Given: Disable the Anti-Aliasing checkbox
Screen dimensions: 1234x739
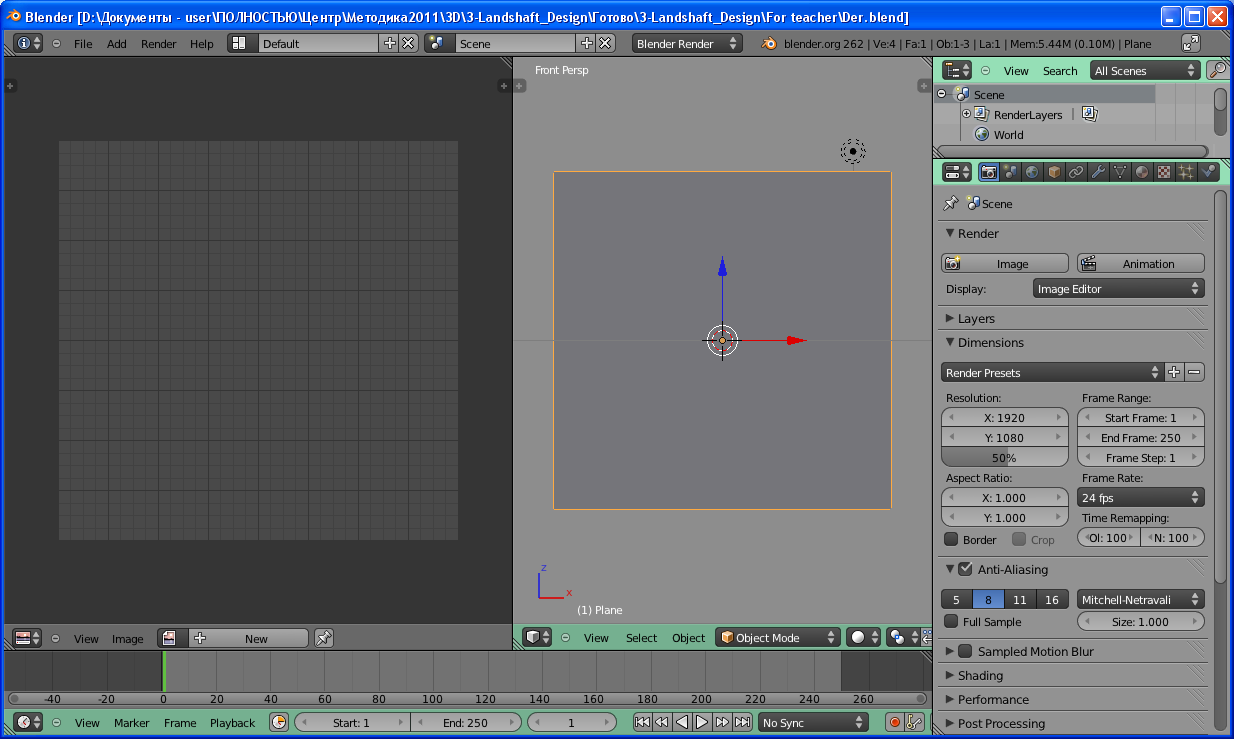Looking at the screenshot, I should pos(965,569).
